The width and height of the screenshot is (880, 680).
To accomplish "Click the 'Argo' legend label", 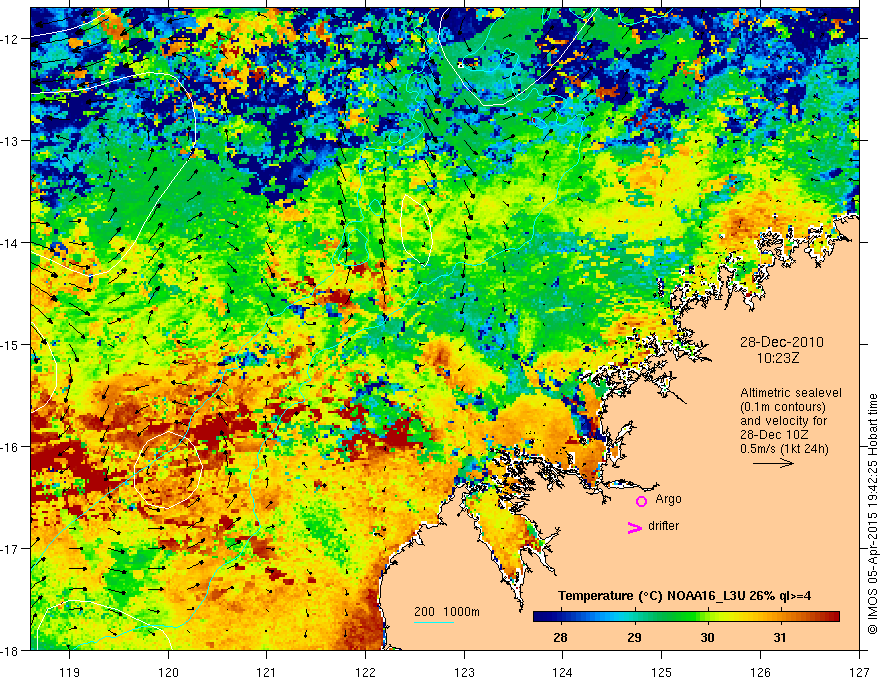I will pyautogui.click(x=668, y=499).
